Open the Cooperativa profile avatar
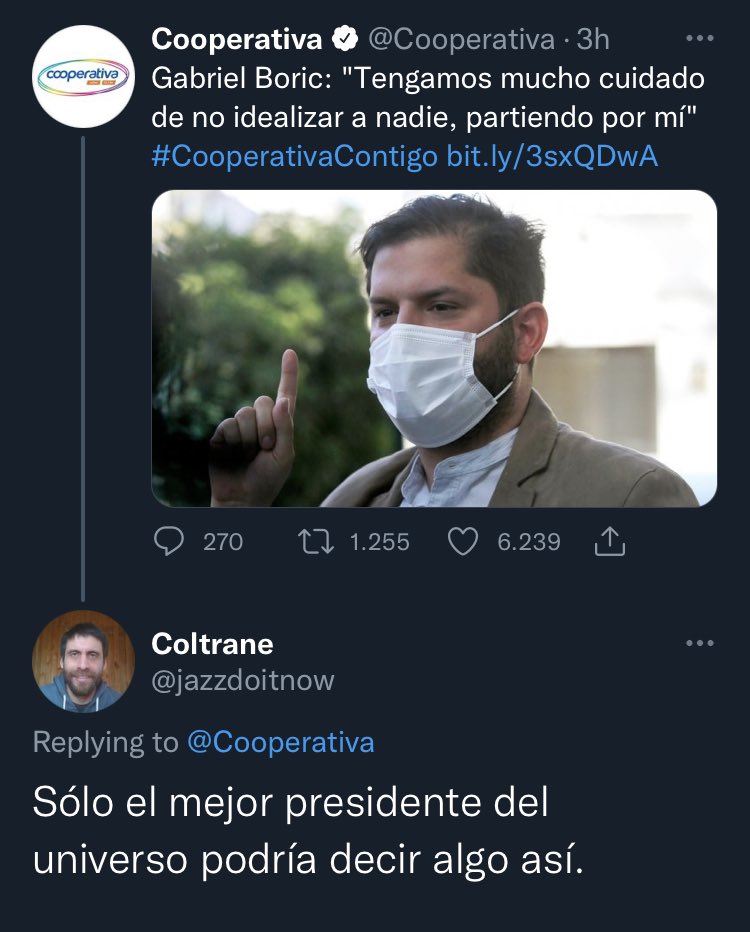Viewport: 750px width, 932px height. [83, 77]
